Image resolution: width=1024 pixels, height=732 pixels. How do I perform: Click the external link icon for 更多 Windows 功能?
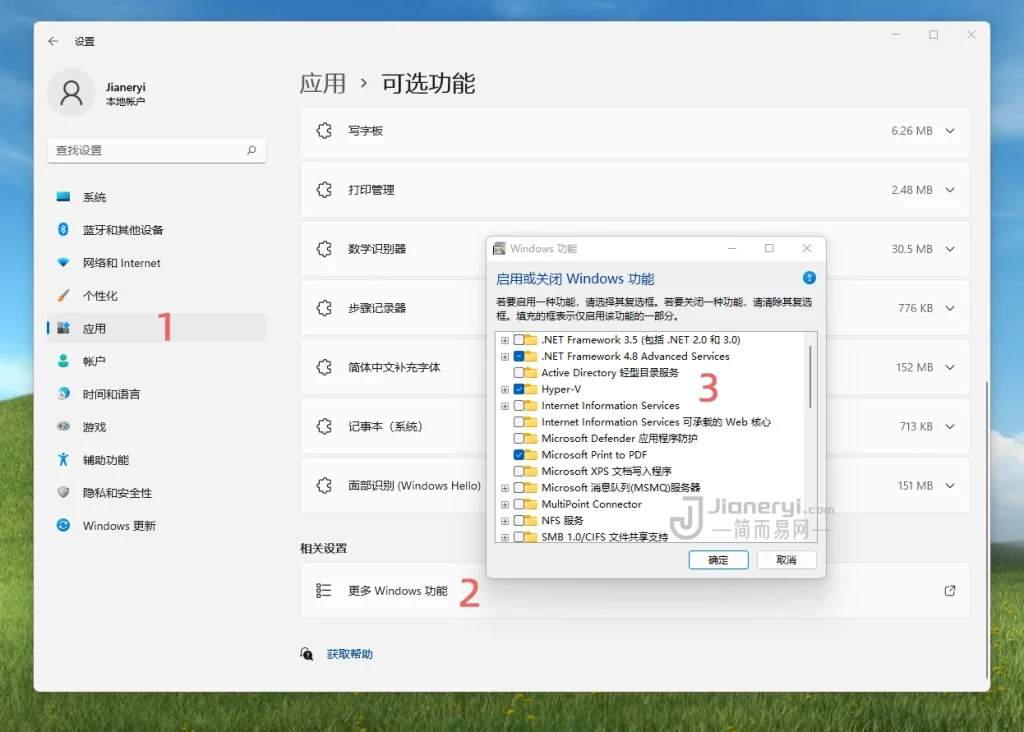coord(950,590)
